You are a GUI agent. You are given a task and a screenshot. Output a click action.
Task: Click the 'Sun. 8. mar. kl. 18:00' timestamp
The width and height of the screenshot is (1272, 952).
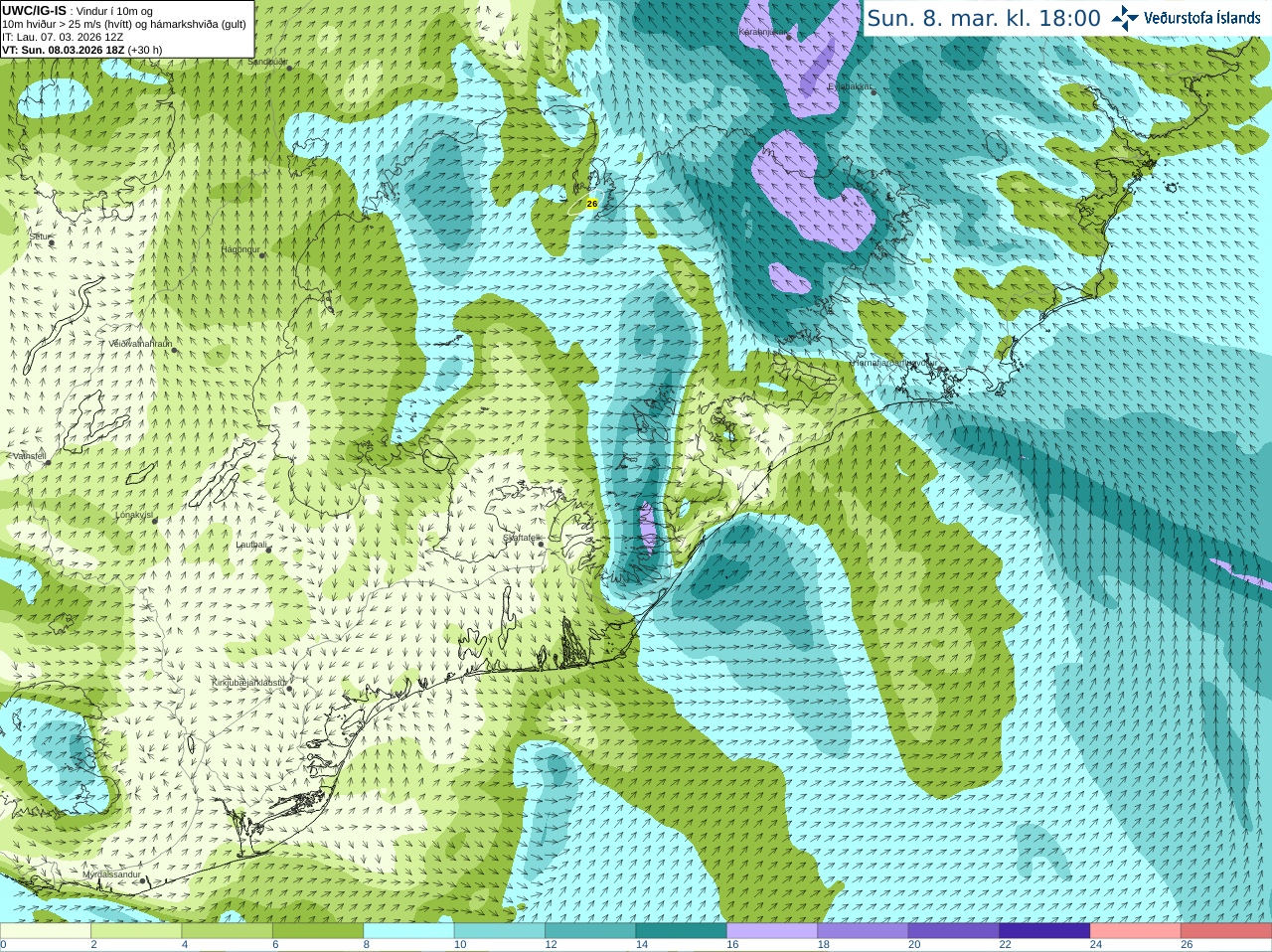coord(984,18)
